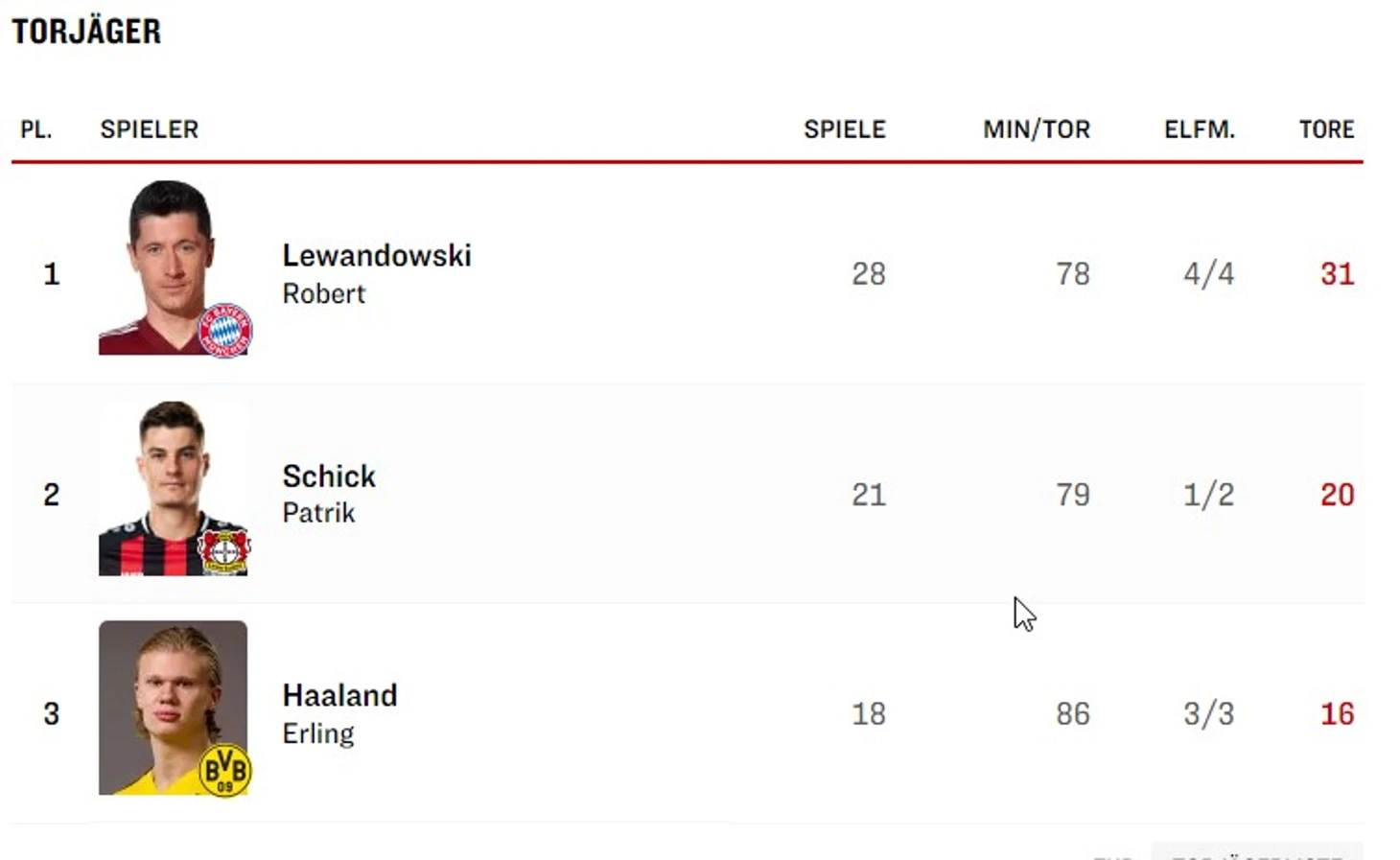1400x860 pixels.
Task: Click the Lewandowski player name link
Action: coord(376,256)
